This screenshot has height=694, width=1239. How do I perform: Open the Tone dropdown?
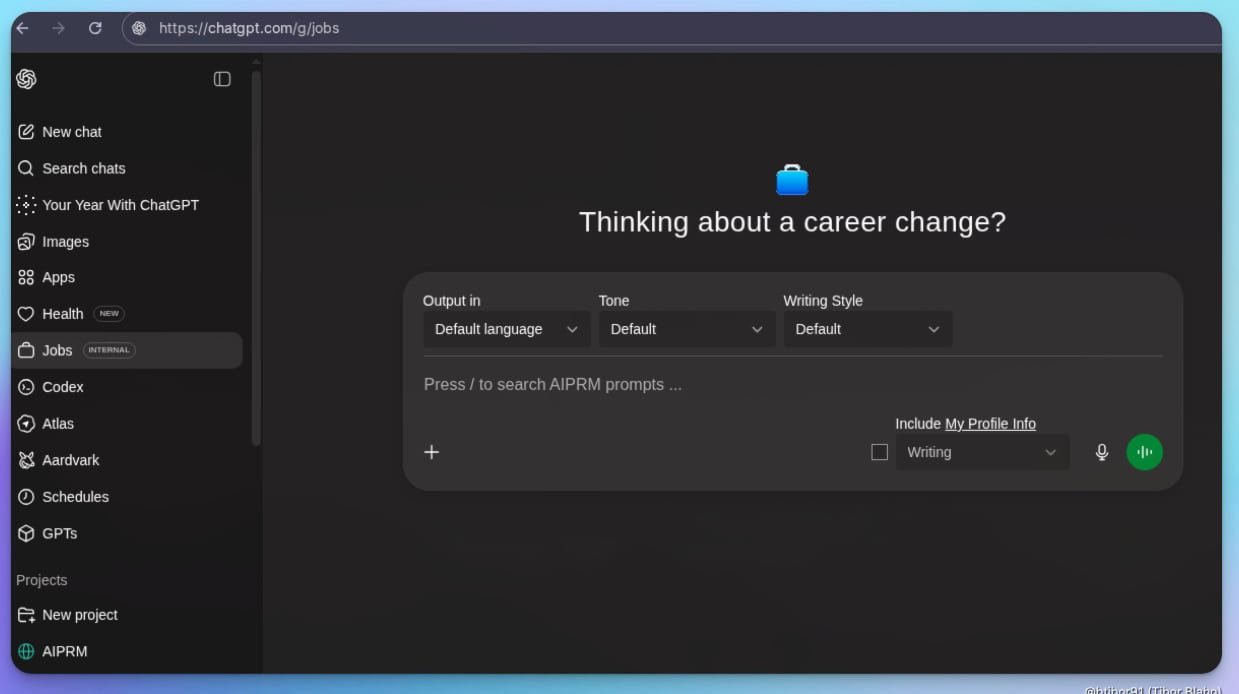(x=686, y=329)
